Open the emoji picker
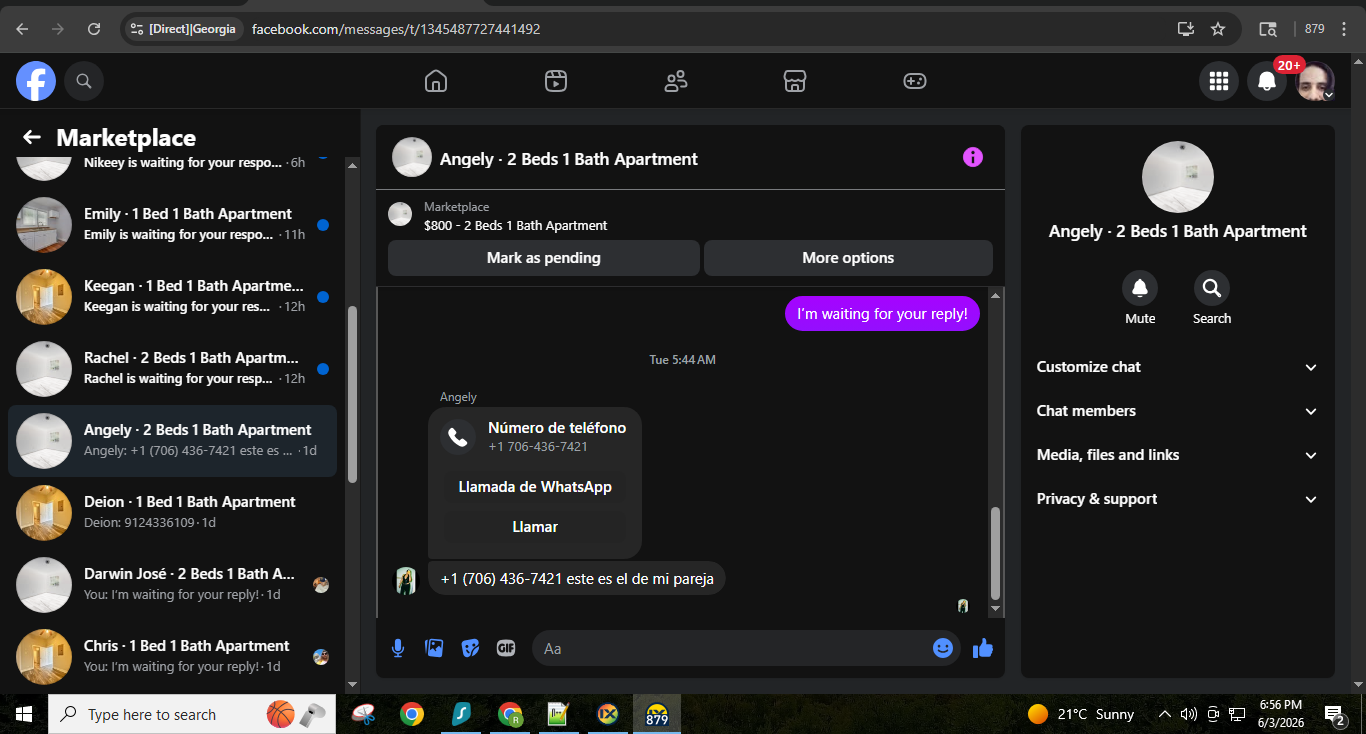The height and width of the screenshot is (734, 1366). coord(943,648)
